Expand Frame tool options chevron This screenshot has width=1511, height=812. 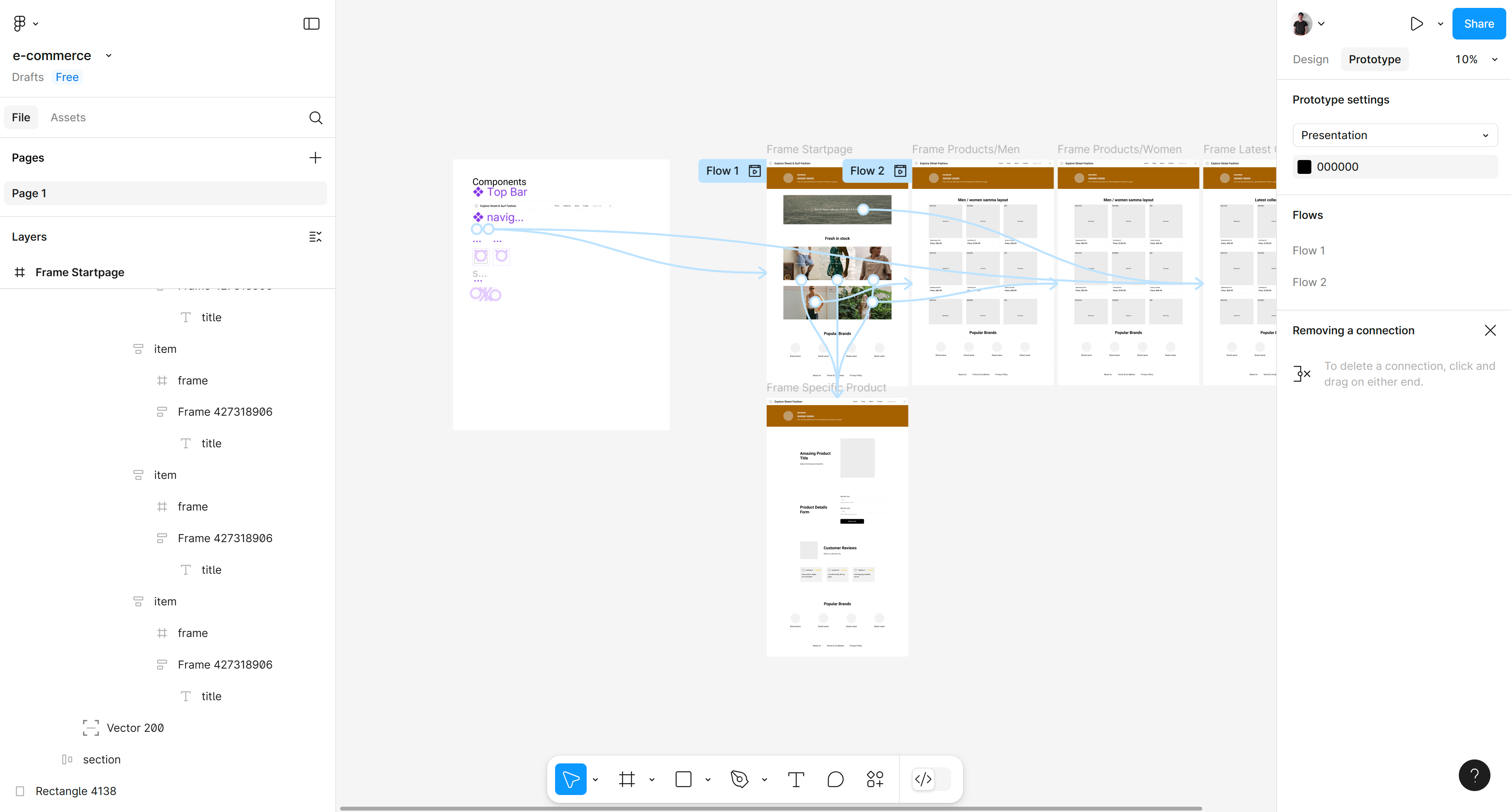[x=652, y=780]
